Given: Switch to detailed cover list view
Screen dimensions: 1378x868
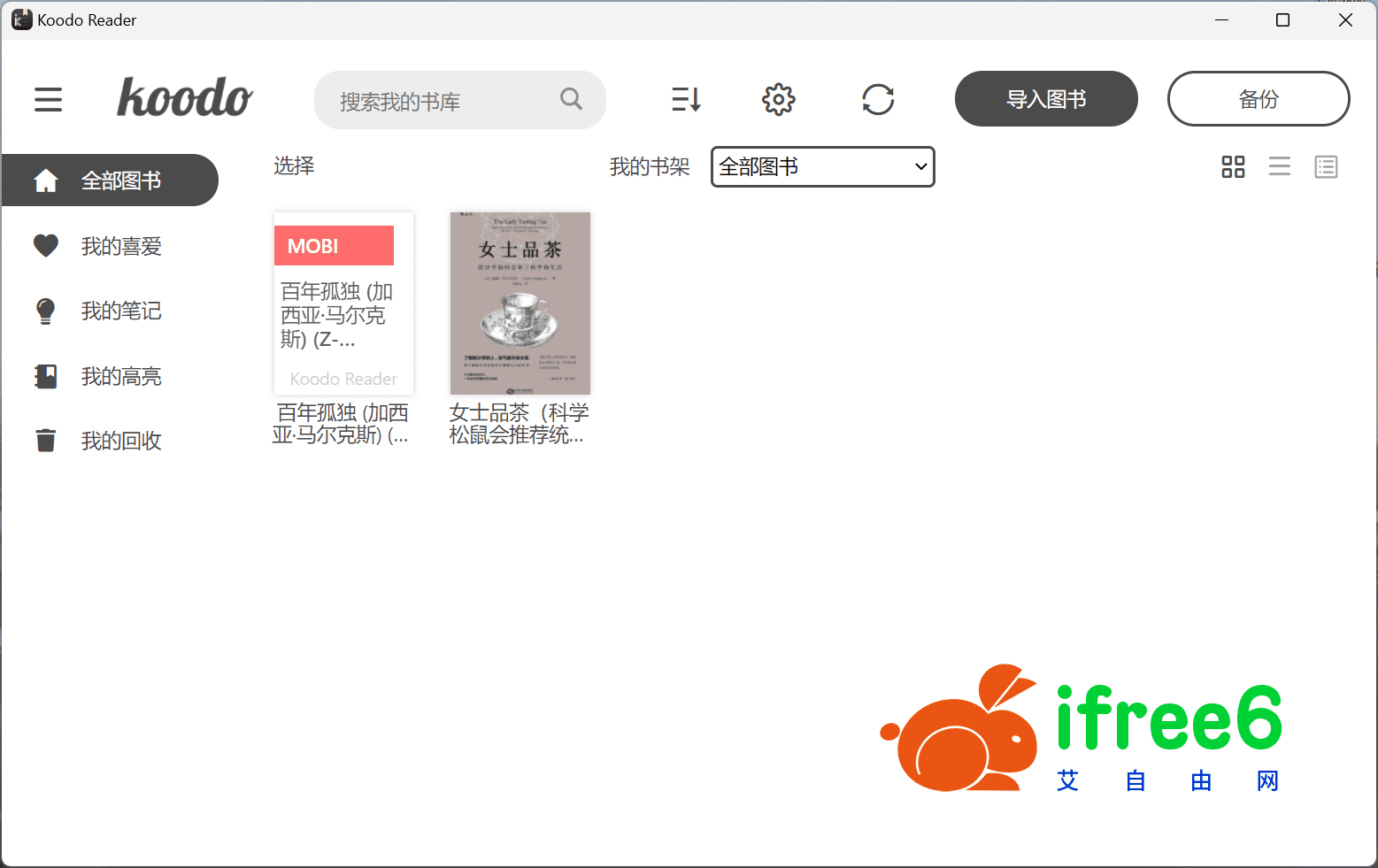Looking at the screenshot, I should (x=1326, y=166).
